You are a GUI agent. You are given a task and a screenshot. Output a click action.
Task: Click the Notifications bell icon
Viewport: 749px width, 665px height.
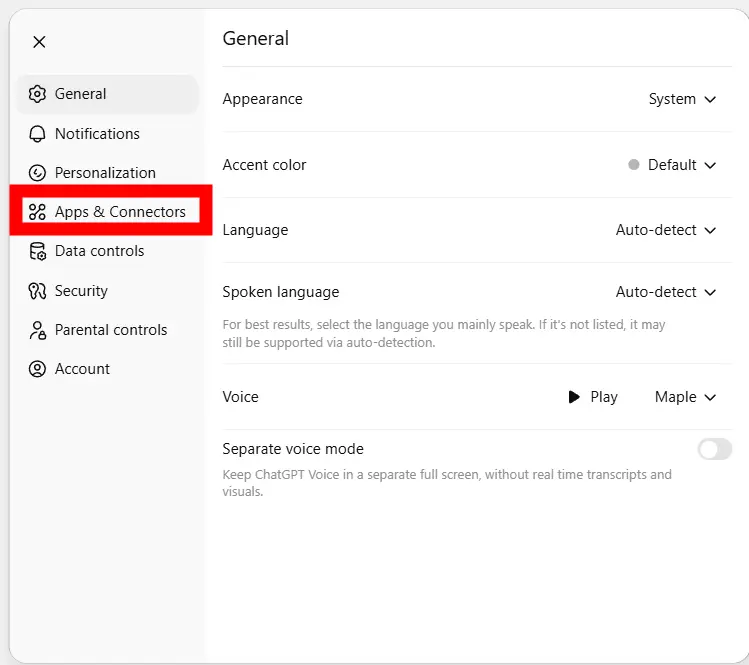(x=37, y=134)
